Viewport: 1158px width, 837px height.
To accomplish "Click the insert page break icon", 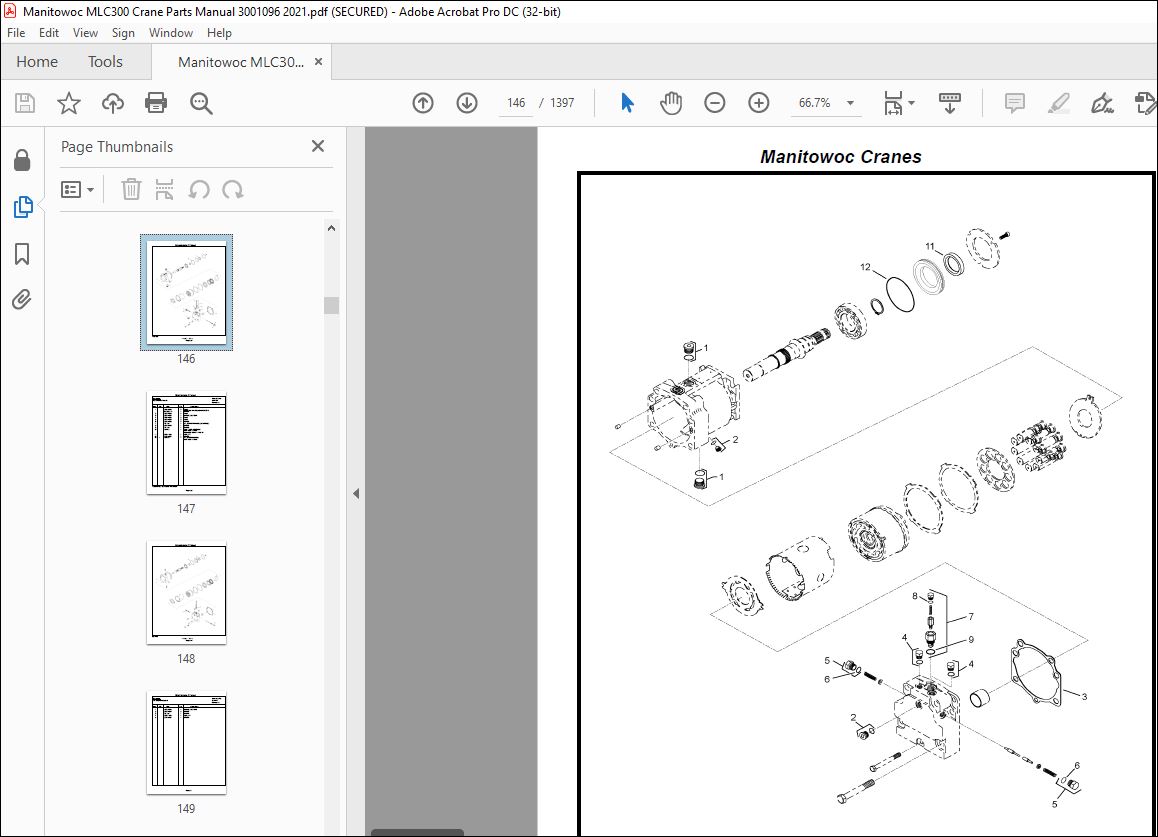I will 164,189.
